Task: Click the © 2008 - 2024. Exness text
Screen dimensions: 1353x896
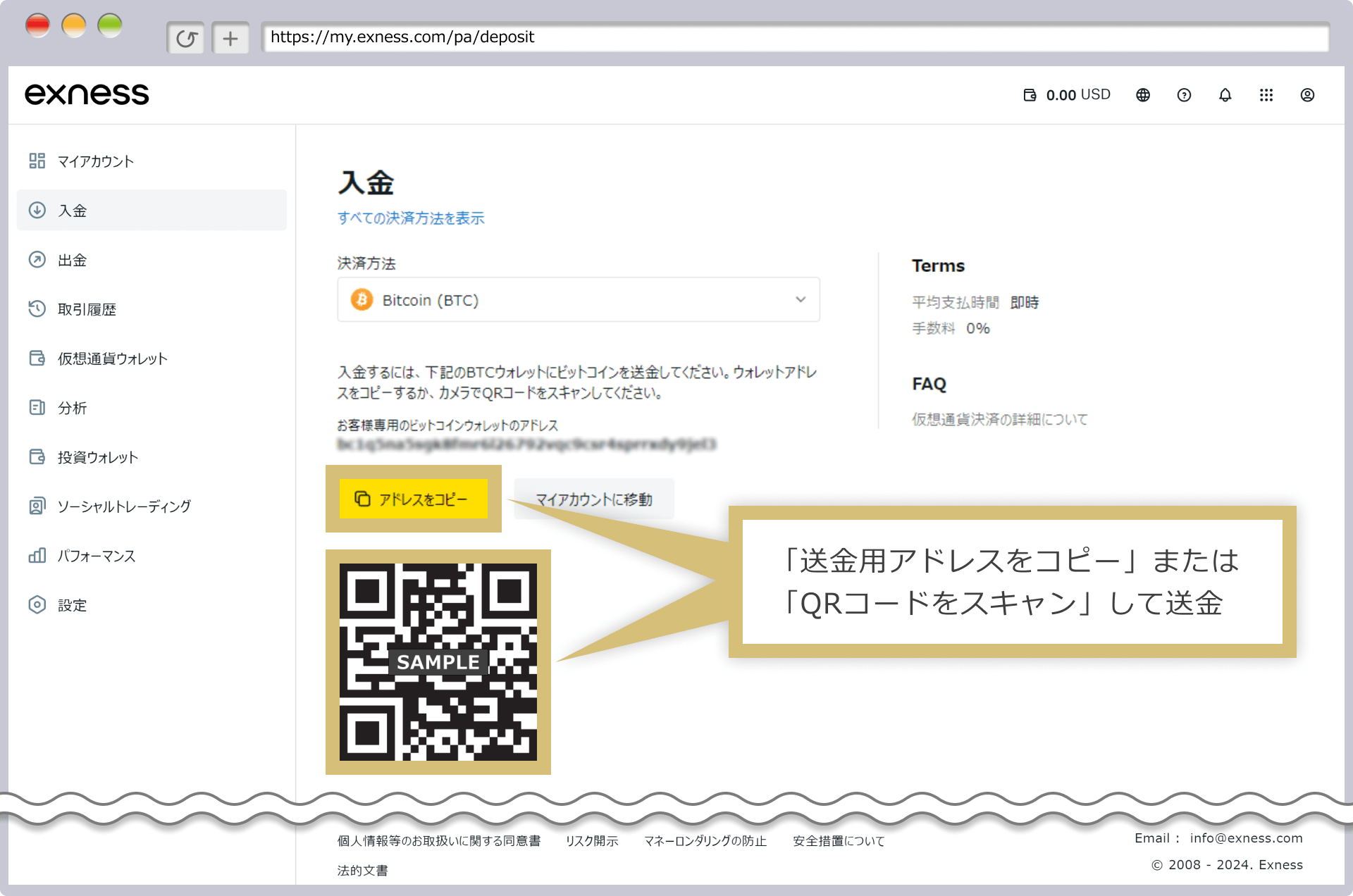Action: point(1227,865)
